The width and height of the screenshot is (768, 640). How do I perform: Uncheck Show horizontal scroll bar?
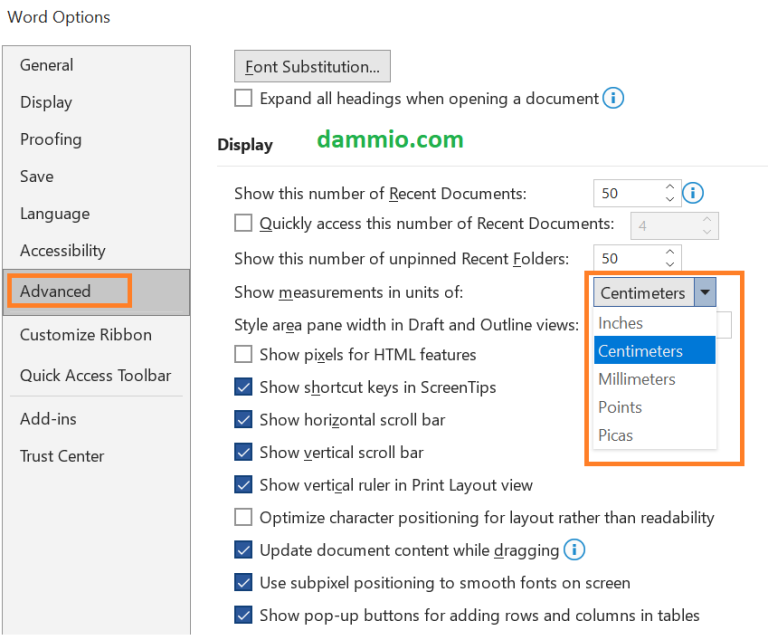coord(243,420)
